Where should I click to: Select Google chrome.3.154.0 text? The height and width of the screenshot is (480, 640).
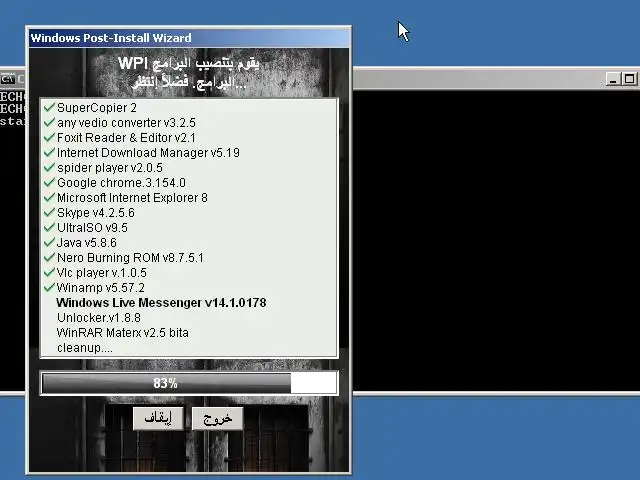click(121, 183)
